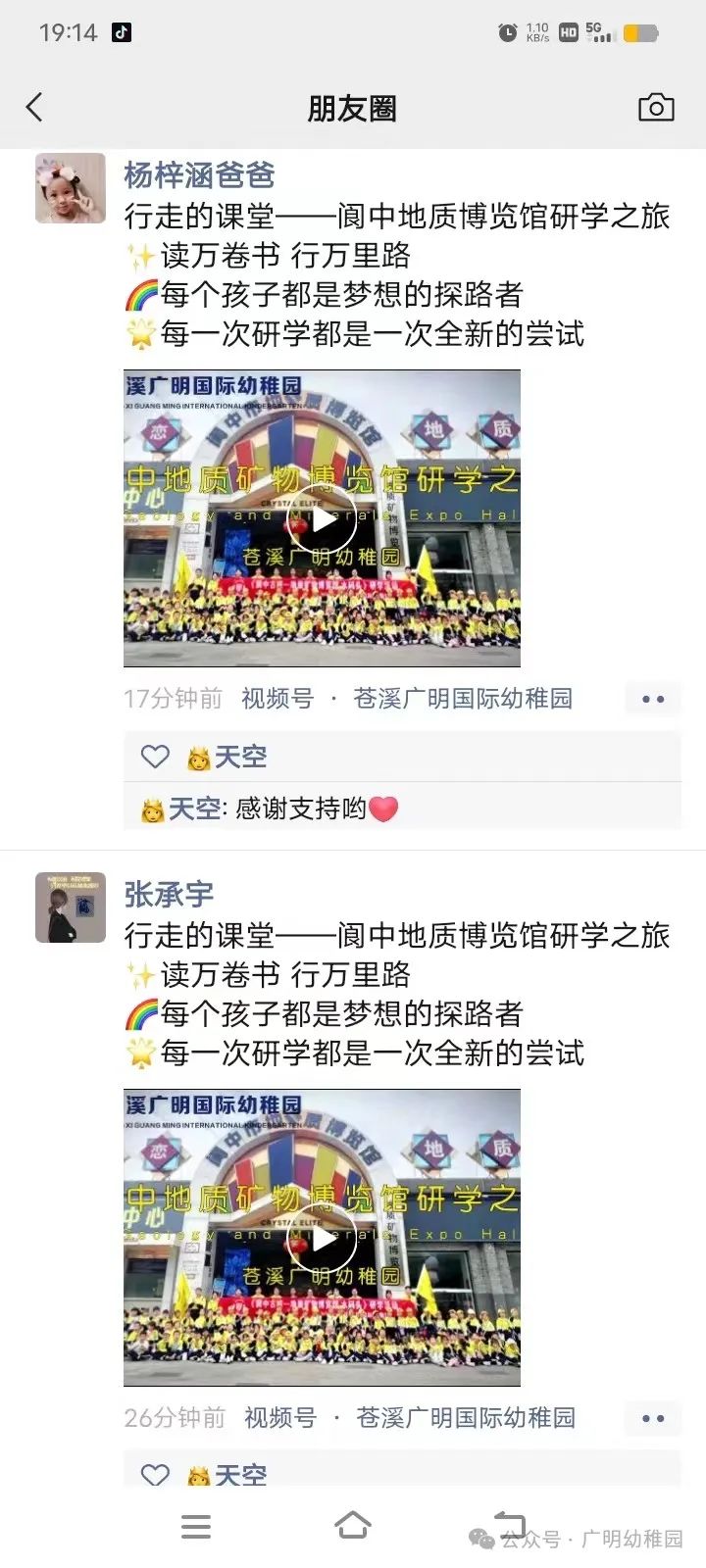Open the two-dot menu on the 26分钟前 post
The height and width of the screenshot is (1568, 706).
(x=653, y=1418)
